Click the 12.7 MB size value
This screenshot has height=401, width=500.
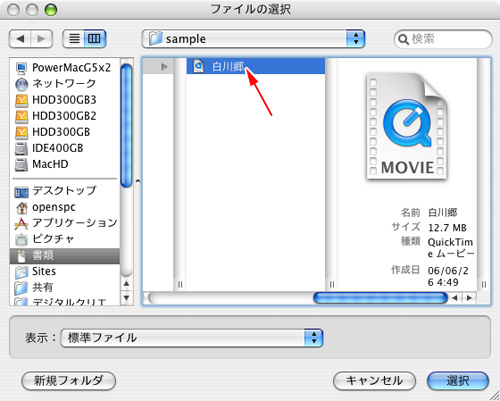pos(447,228)
